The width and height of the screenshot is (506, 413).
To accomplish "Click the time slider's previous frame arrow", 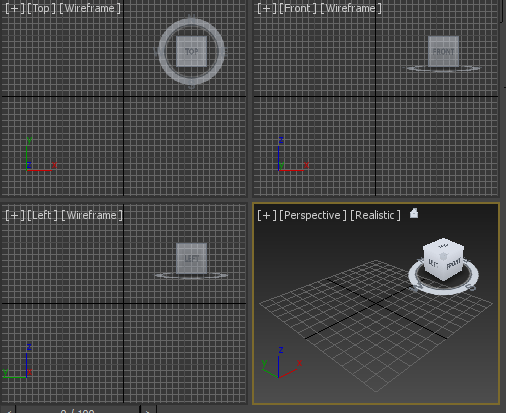I will point(8,410).
